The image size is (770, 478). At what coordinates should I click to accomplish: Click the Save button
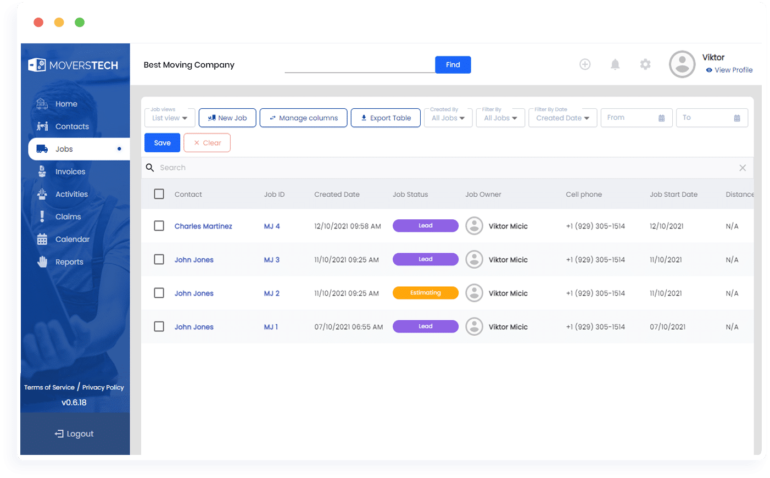(162, 143)
